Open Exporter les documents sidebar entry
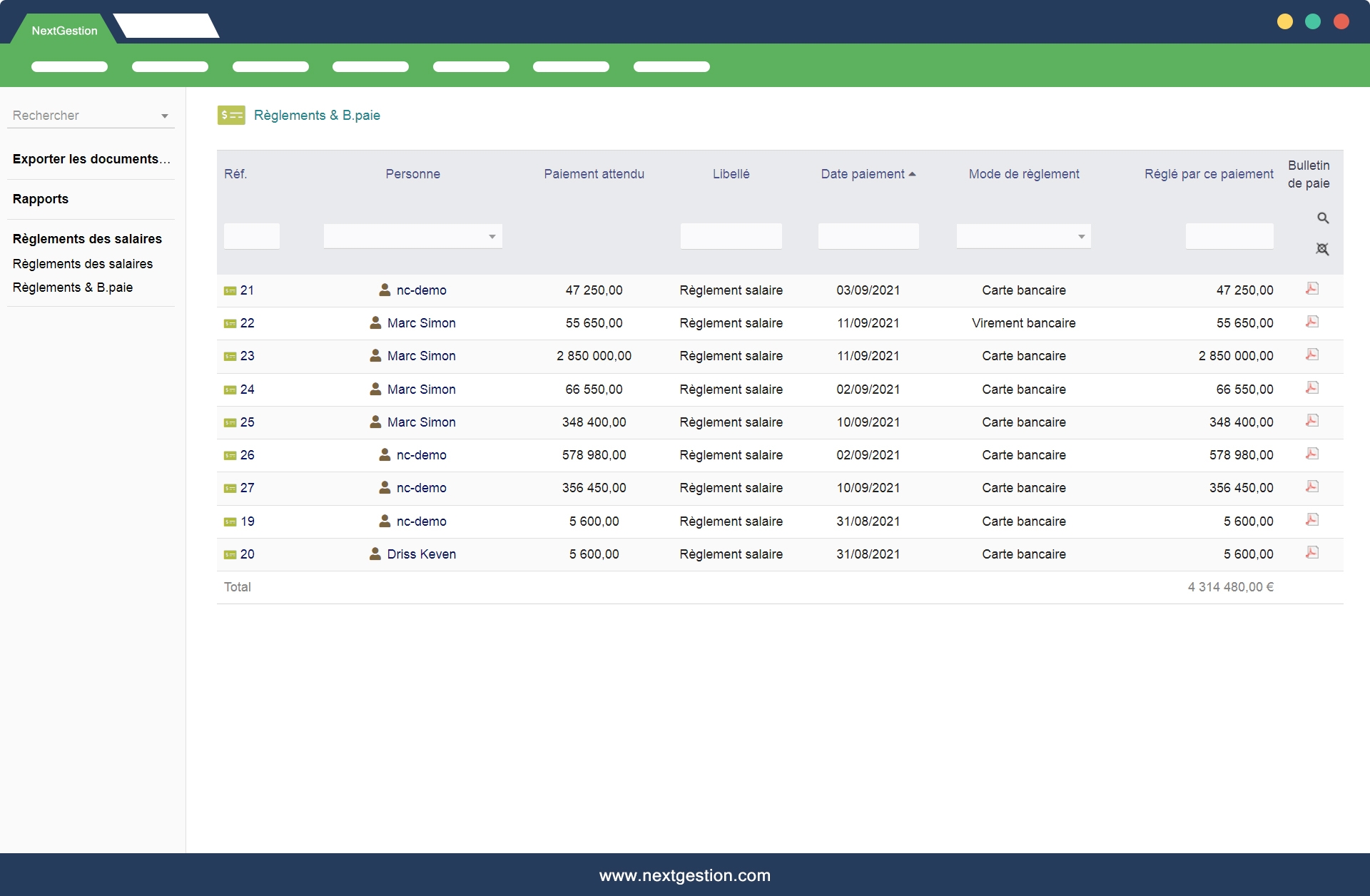This screenshot has height=896, width=1370. 91,159
